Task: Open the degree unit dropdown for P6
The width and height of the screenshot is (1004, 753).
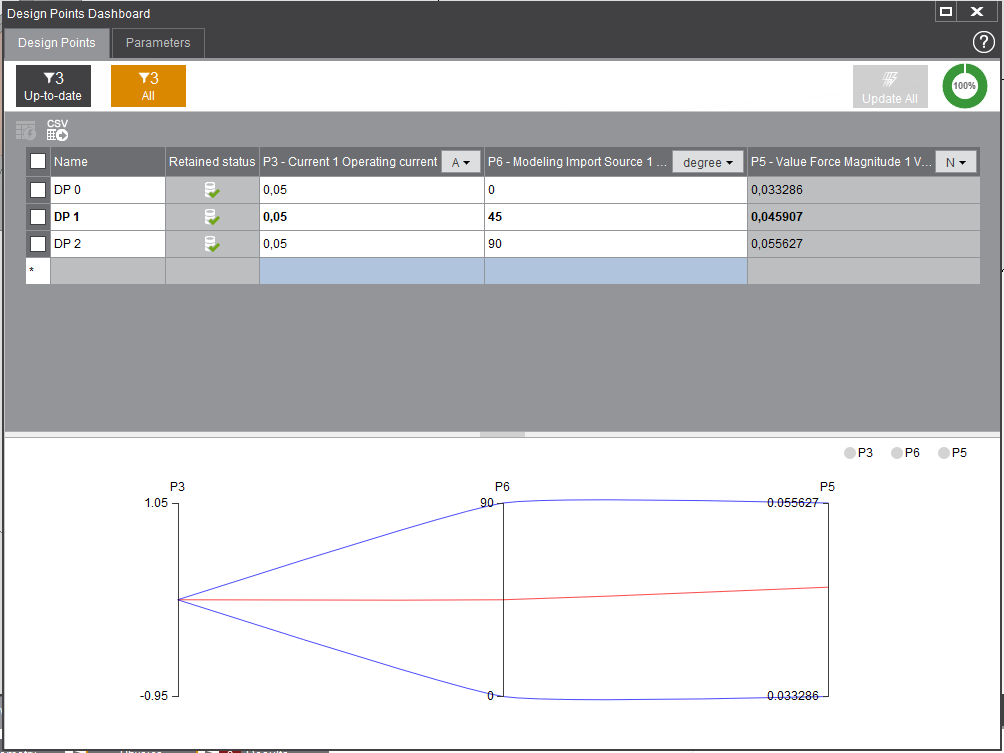Action: coord(708,162)
